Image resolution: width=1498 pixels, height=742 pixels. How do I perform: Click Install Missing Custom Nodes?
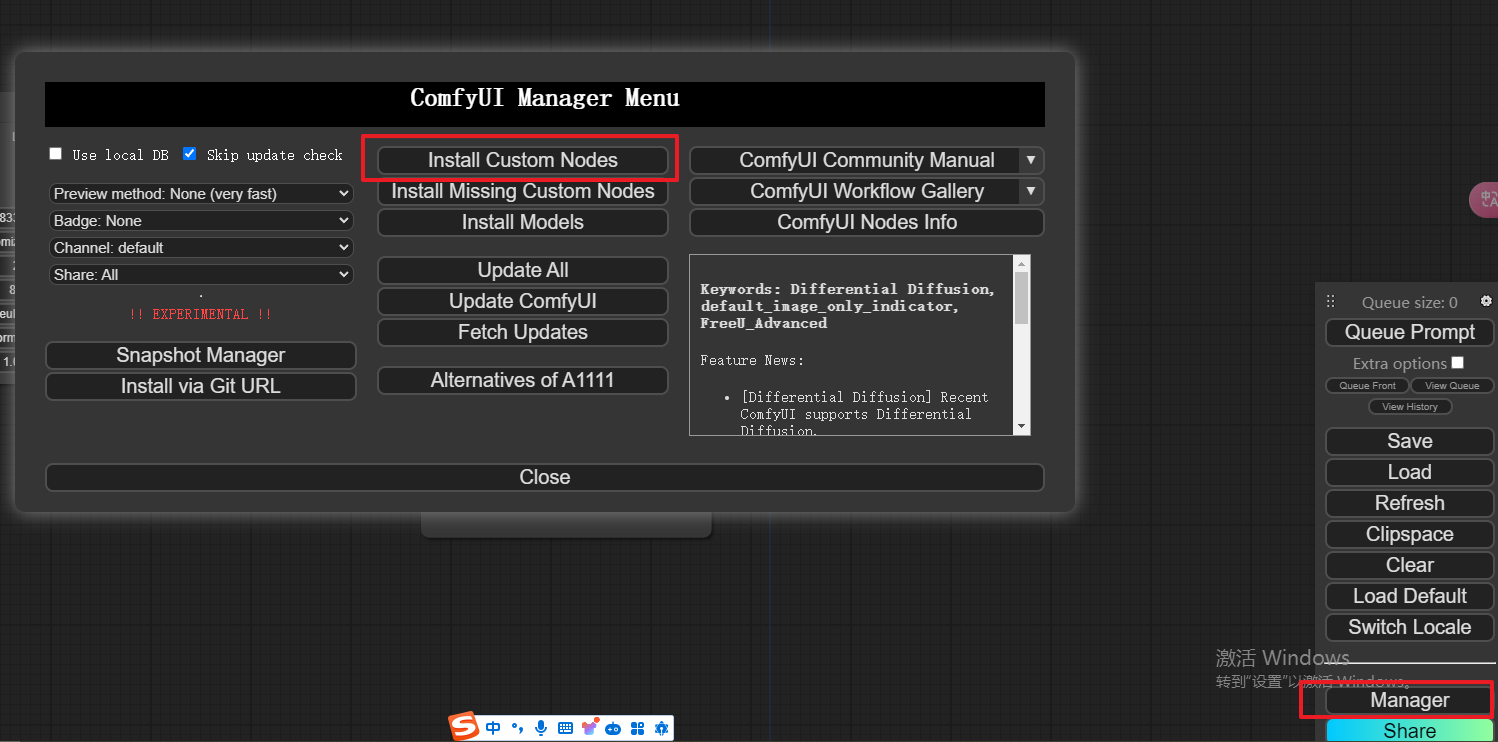(523, 191)
